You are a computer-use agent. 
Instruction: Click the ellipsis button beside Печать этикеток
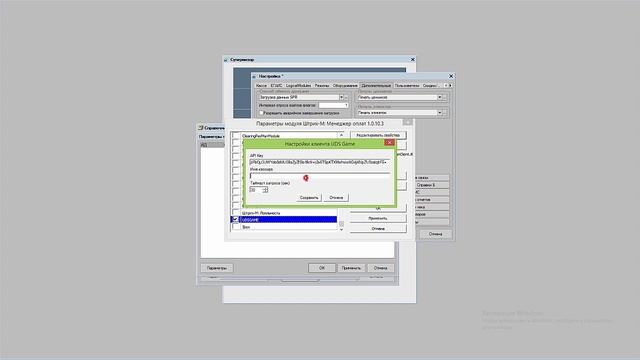tap(444, 112)
